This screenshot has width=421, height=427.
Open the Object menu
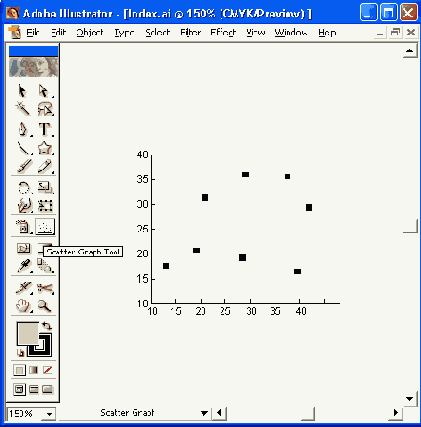click(x=90, y=32)
